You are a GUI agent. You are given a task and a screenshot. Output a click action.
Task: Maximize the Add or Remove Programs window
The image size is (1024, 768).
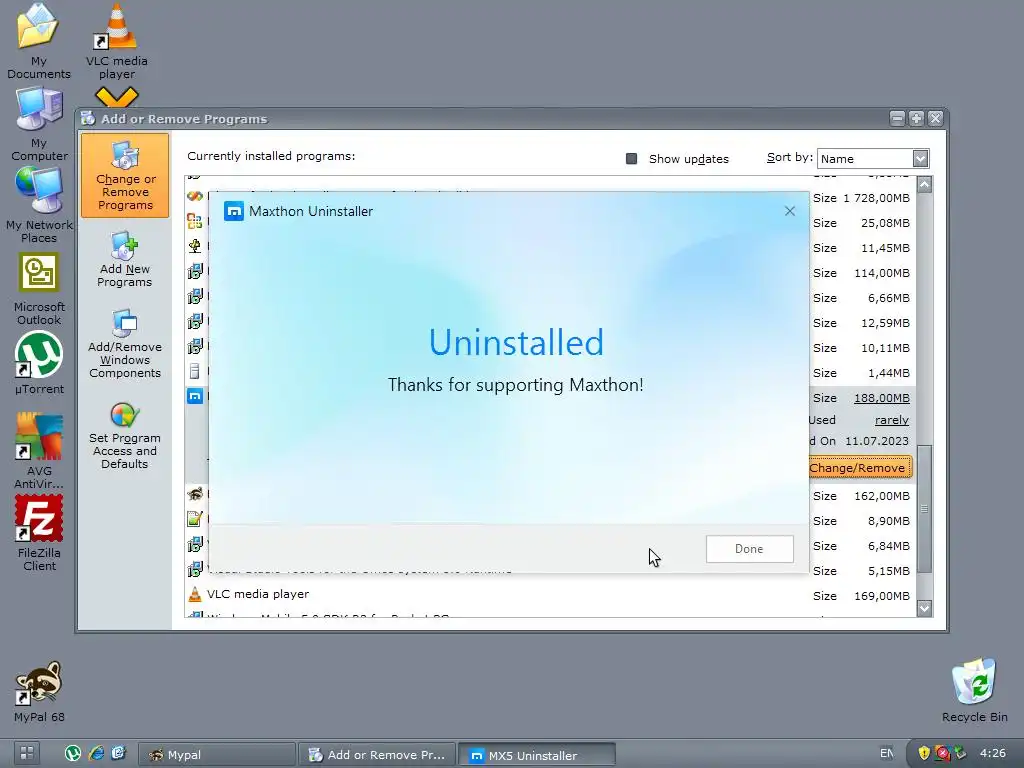point(916,118)
